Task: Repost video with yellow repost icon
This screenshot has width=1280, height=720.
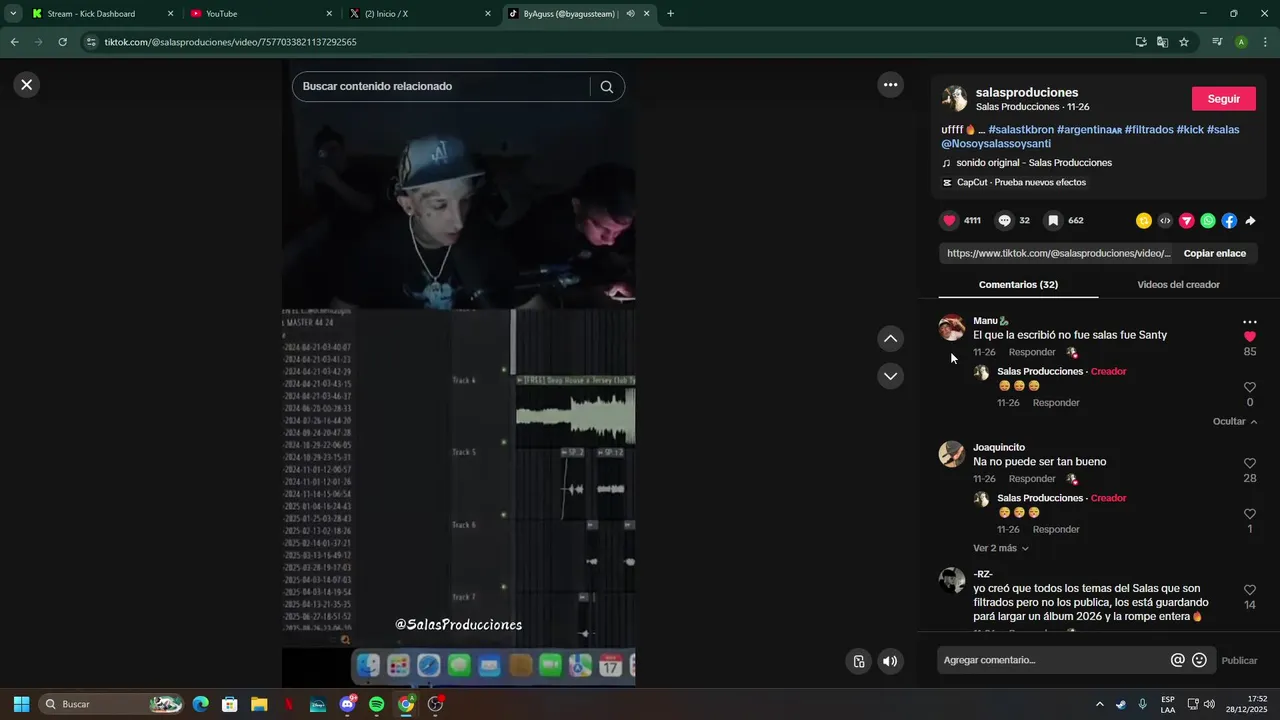Action: (1144, 221)
